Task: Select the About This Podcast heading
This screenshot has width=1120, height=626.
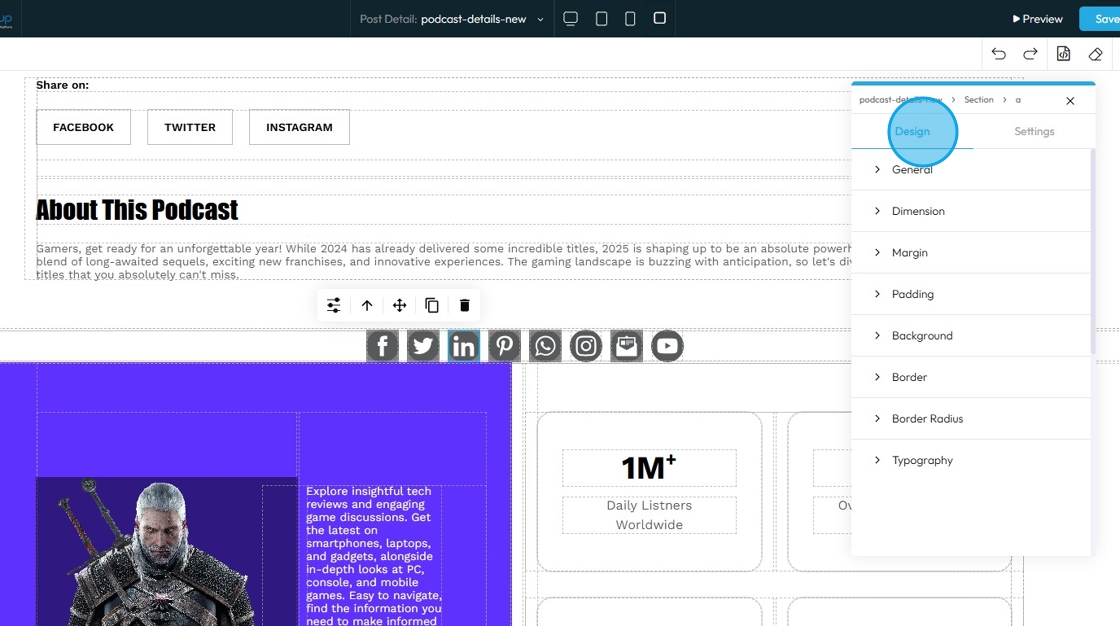Action: (x=137, y=210)
